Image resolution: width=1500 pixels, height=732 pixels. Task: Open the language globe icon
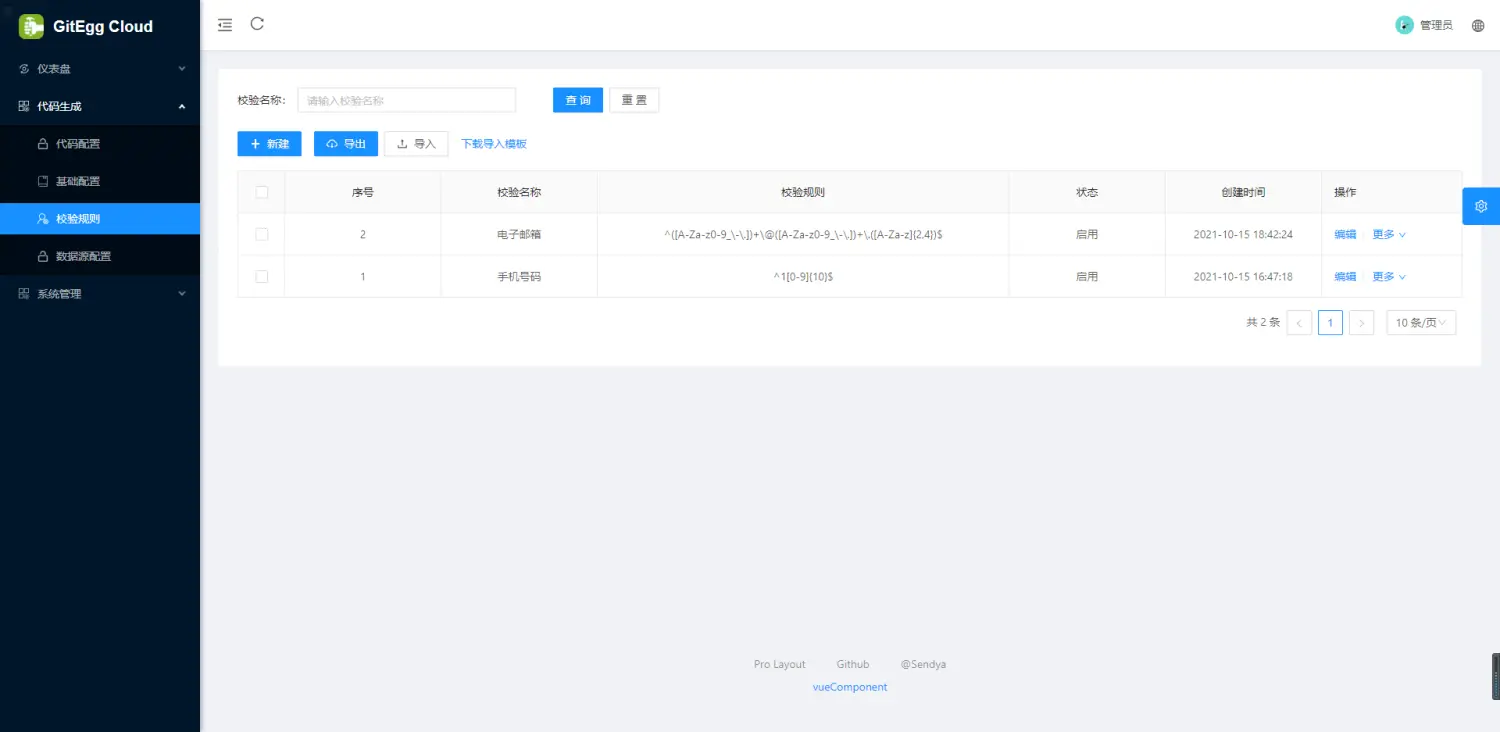pyautogui.click(x=1478, y=25)
